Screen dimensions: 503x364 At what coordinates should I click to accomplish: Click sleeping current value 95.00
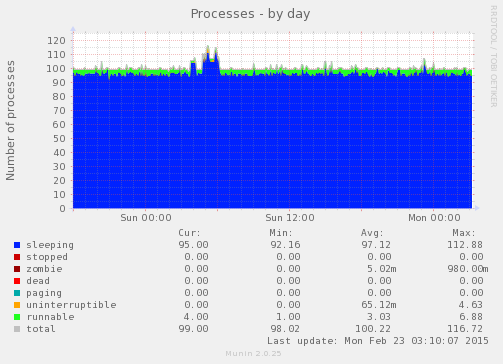(193, 245)
